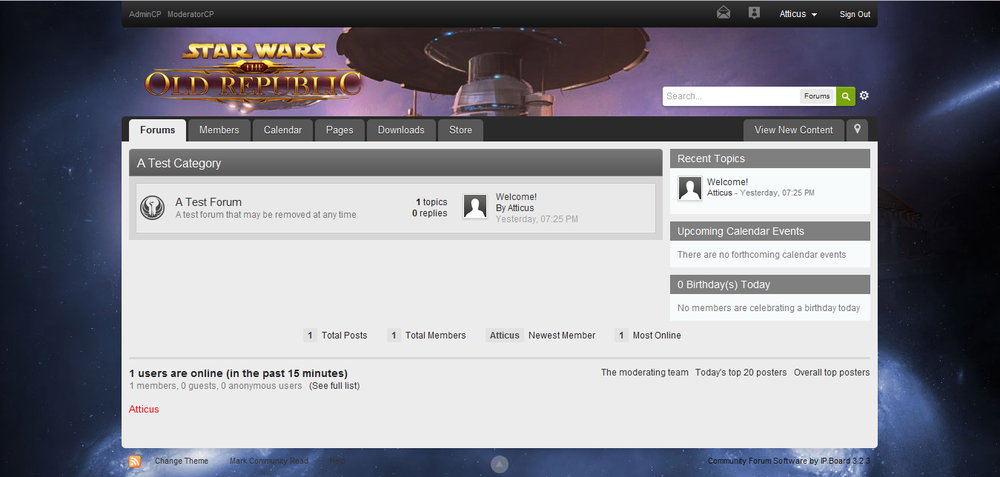Open the Help footer link
The height and width of the screenshot is (477, 1000).
pos(337,461)
